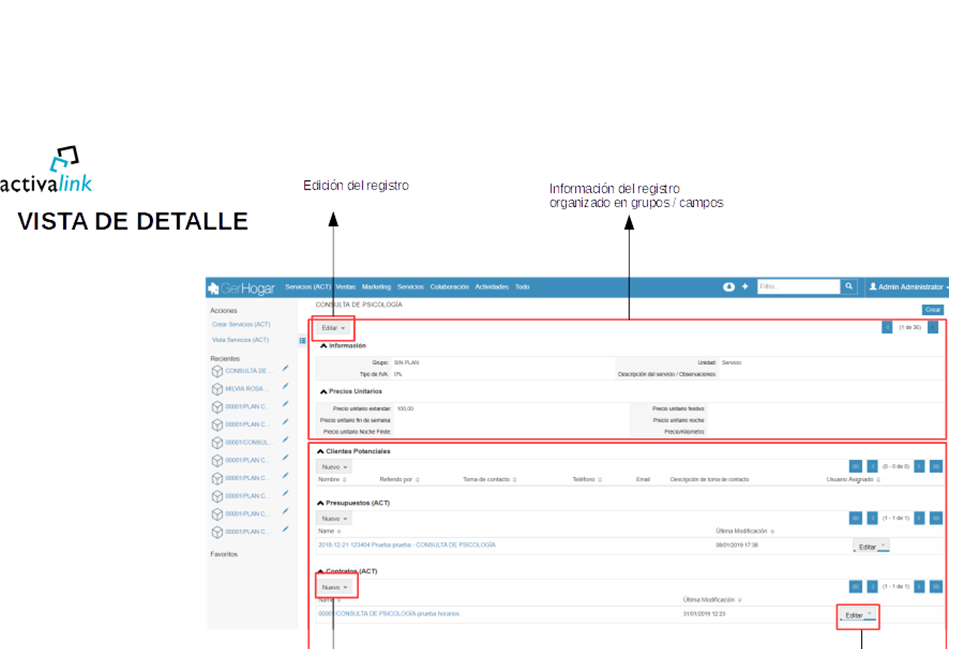Click the cloud download icon in navbar
This screenshot has width=968, height=649.
pos(728,287)
